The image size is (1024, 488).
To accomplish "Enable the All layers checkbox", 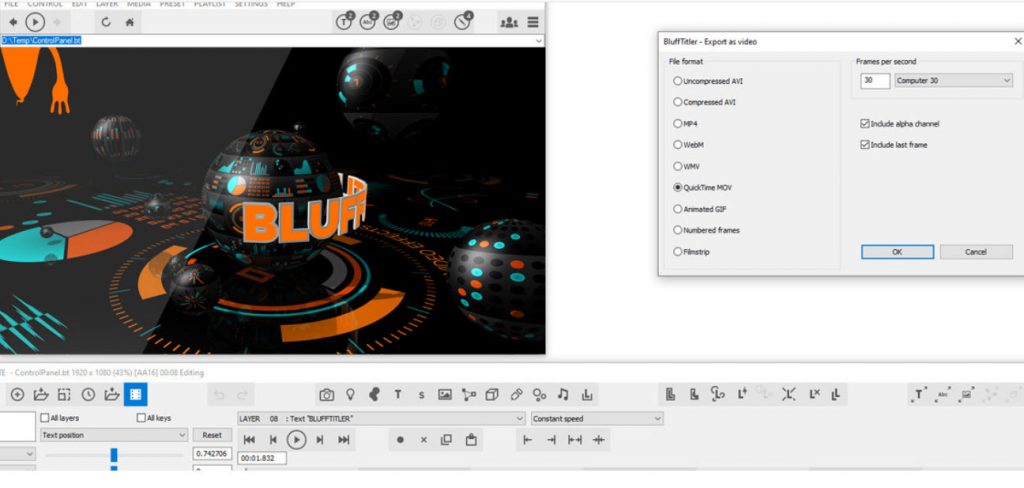I will click(x=44, y=418).
